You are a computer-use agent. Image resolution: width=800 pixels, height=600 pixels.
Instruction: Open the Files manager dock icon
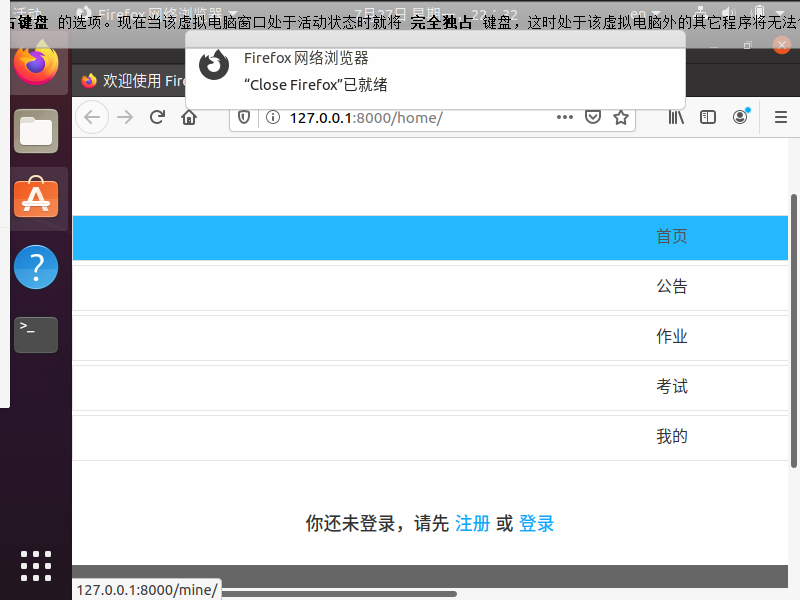pyautogui.click(x=36, y=131)
